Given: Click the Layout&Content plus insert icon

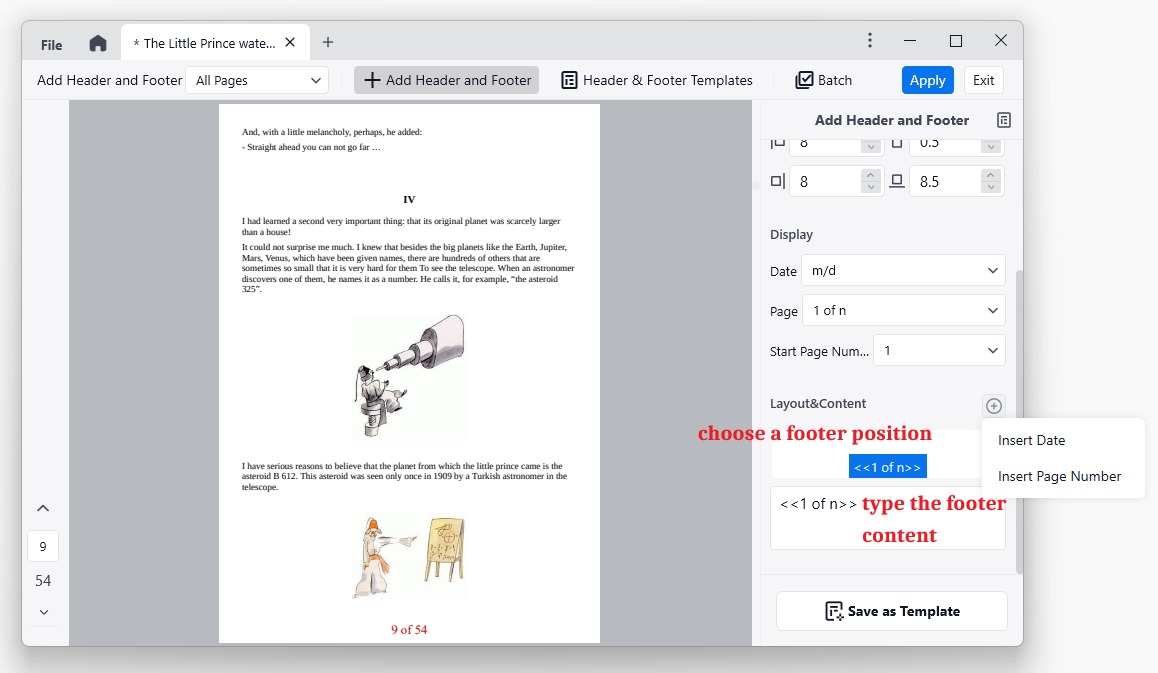Looking at the screenshot, I should [994, 406].
